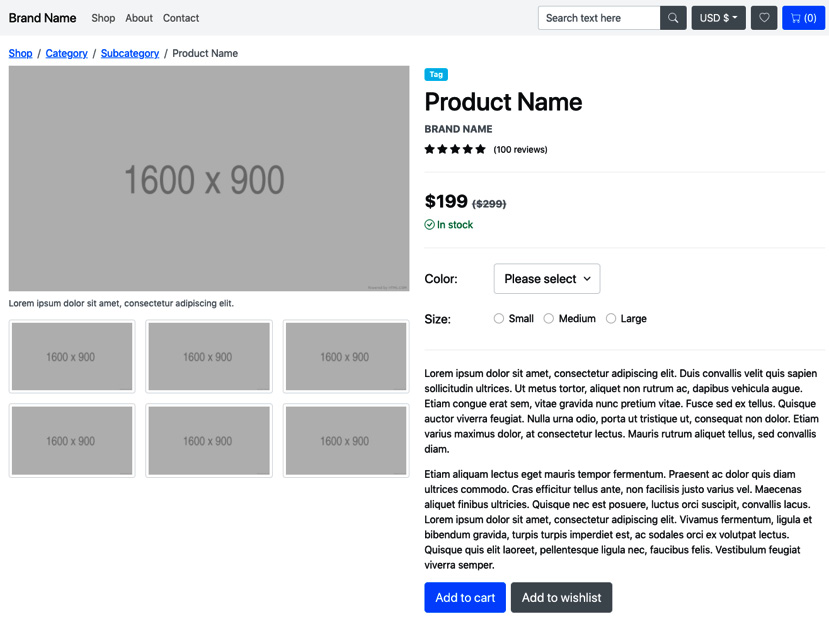Choose the Large size option

click(x=611, y=319)
